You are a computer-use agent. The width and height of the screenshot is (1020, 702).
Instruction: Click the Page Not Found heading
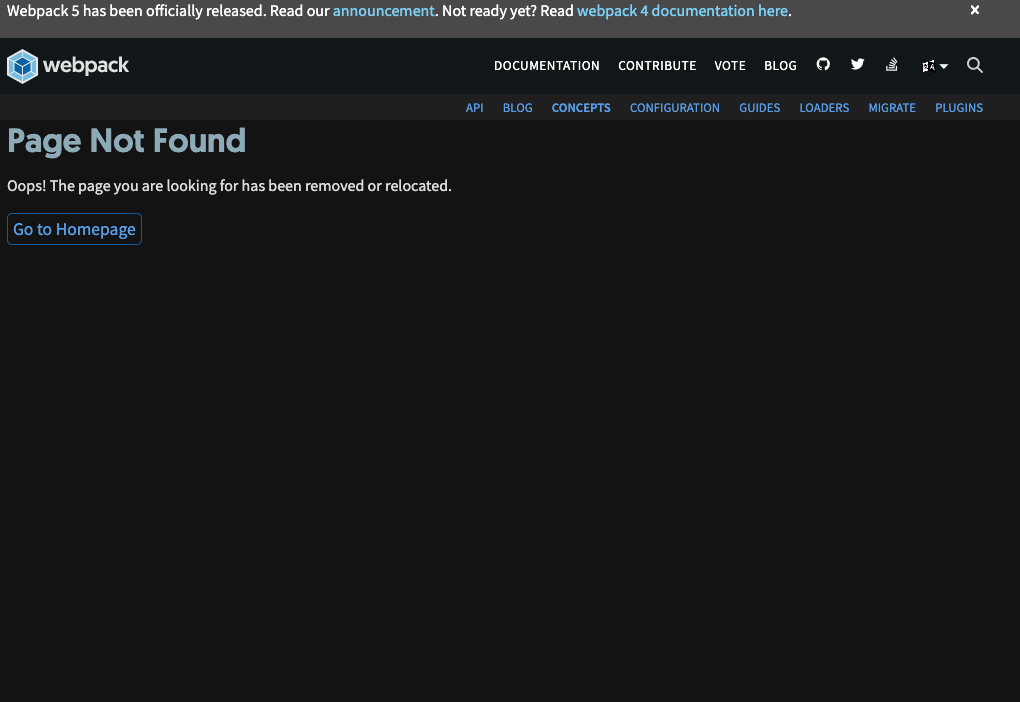point(127,141)
